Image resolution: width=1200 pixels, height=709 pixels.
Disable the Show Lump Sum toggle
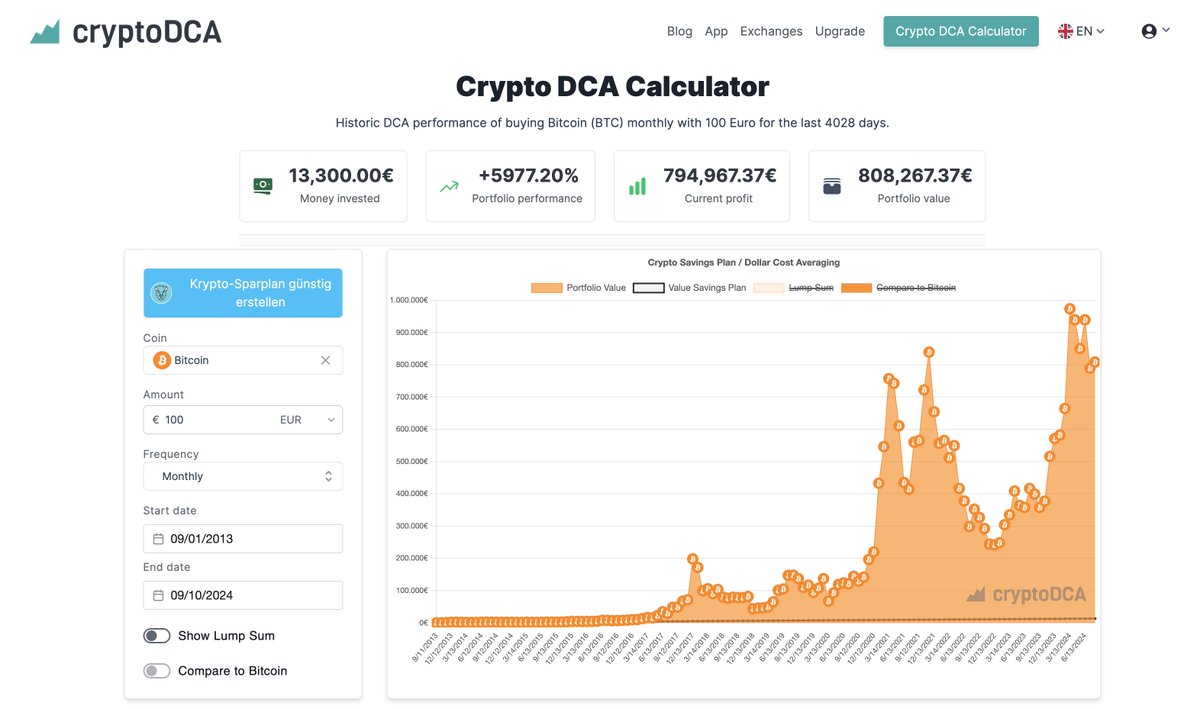pos(157,635)
